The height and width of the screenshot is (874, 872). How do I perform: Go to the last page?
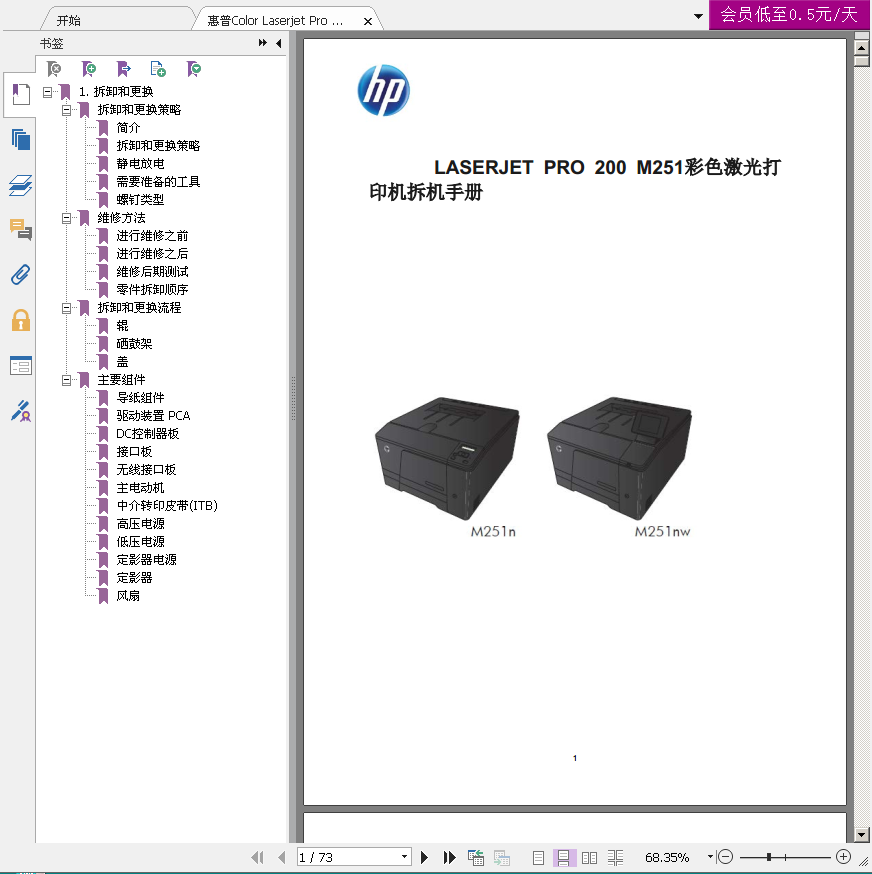[449, 857]
